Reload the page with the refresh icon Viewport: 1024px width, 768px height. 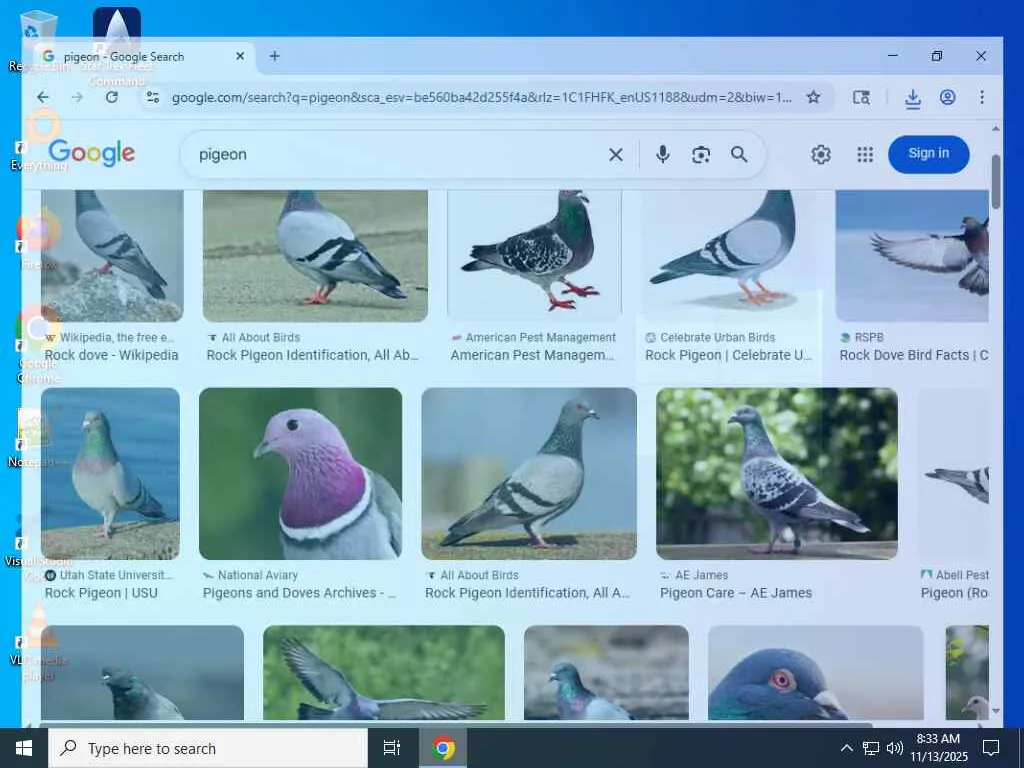tap(112, 97)
